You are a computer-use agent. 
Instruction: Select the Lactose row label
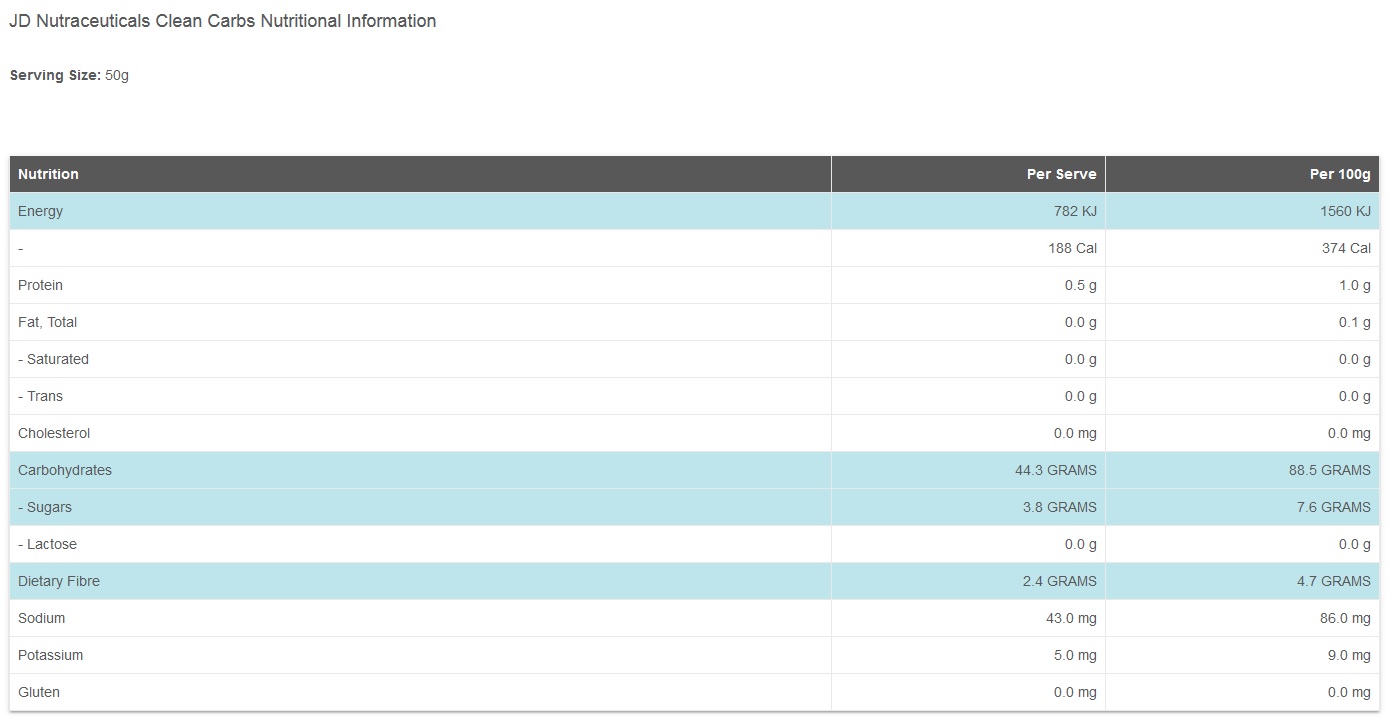tap(47, 544)
